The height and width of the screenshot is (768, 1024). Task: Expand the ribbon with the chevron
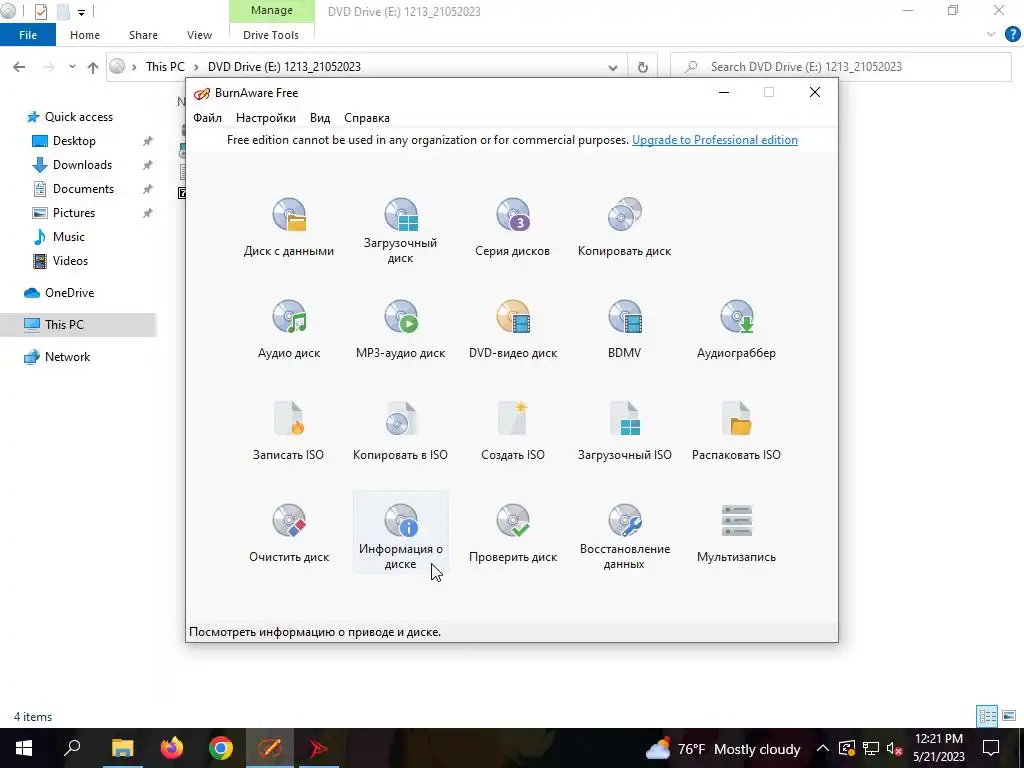pos(991,35)
